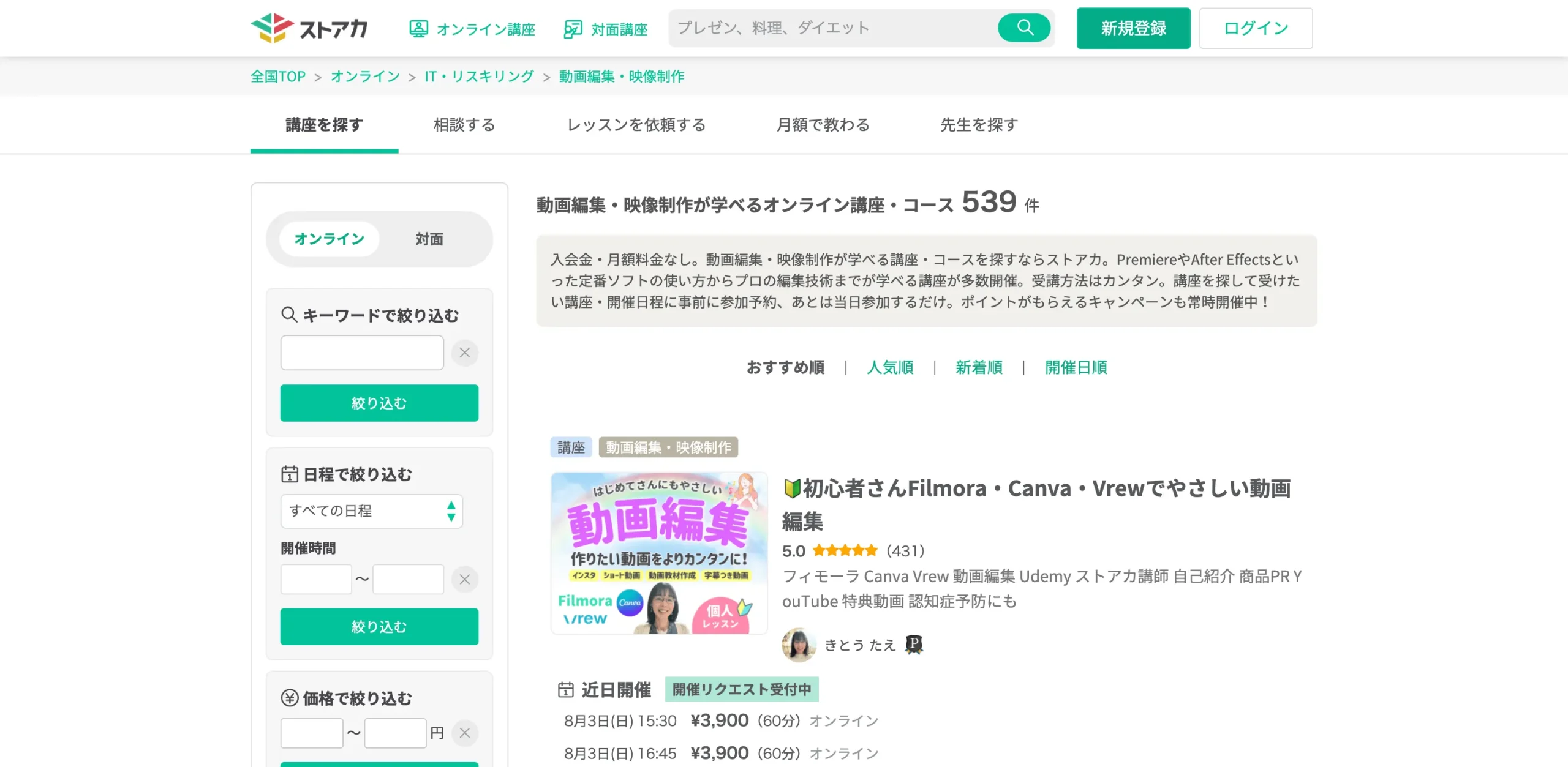Go to オンライン breadcrumb

tap(365, 77)
